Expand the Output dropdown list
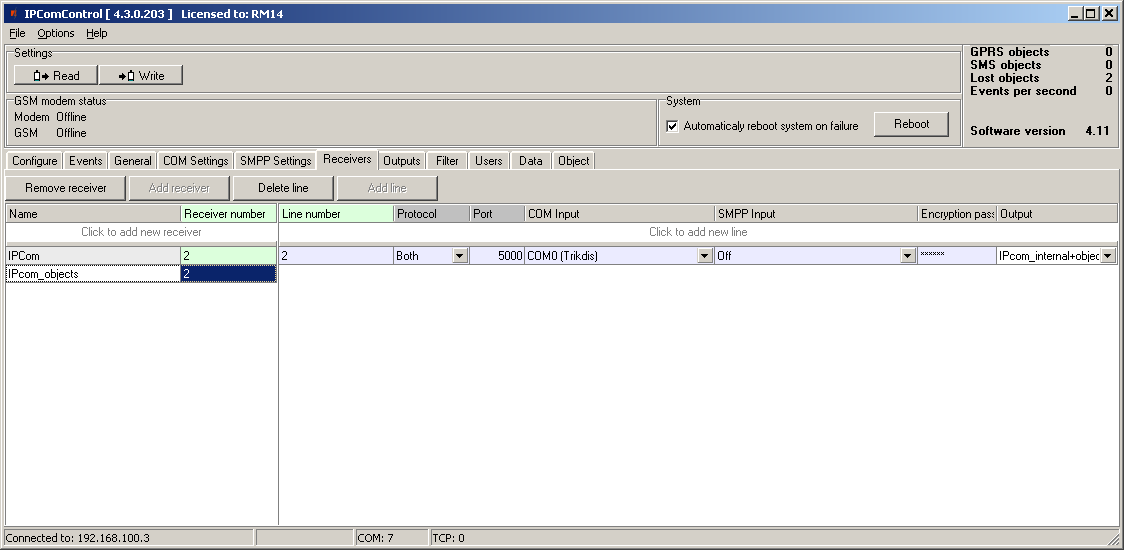The width and height of the screenshot is (1124, 550). (1108, 256)
